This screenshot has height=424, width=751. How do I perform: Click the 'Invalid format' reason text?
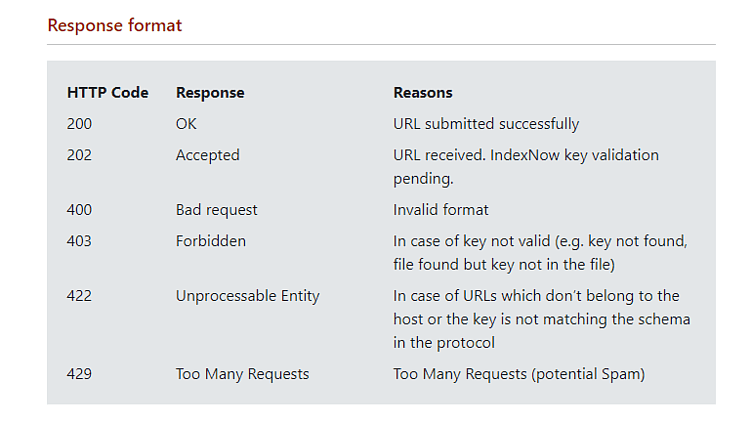441,210
